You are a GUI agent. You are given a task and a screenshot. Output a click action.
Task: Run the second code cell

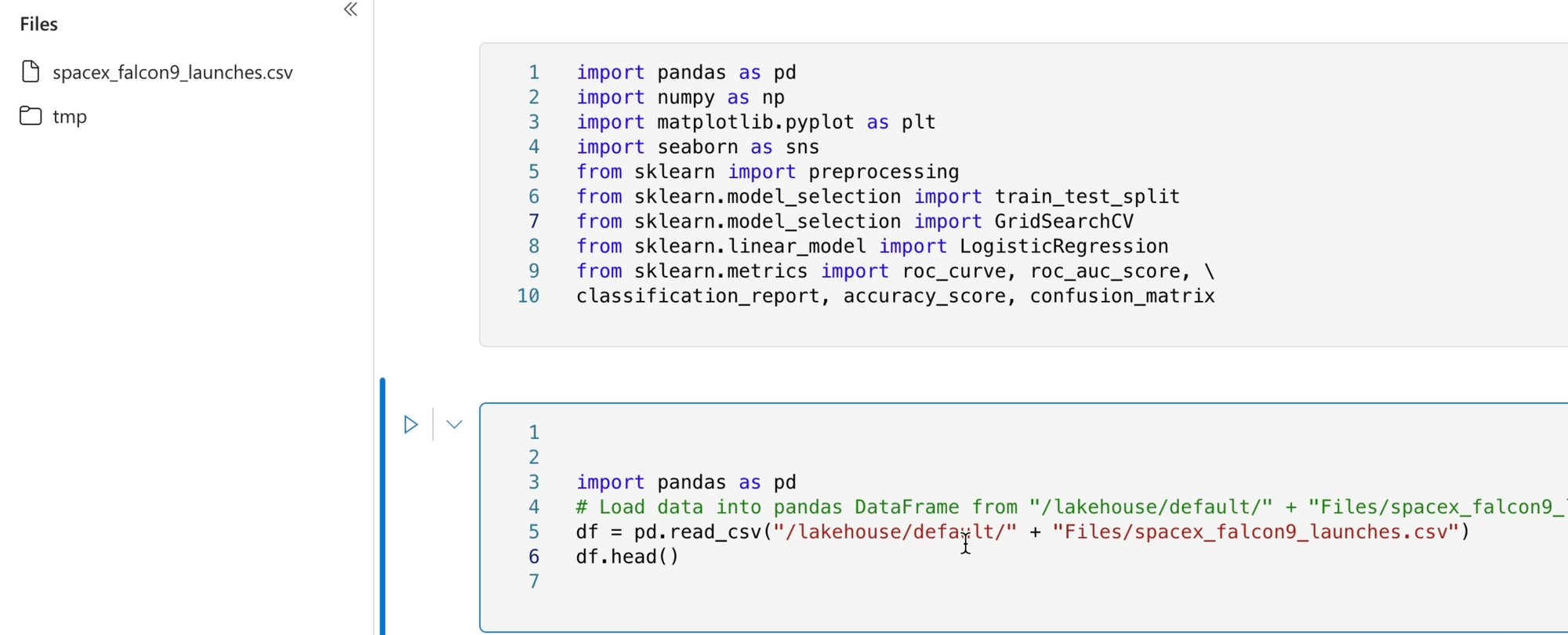411,425
